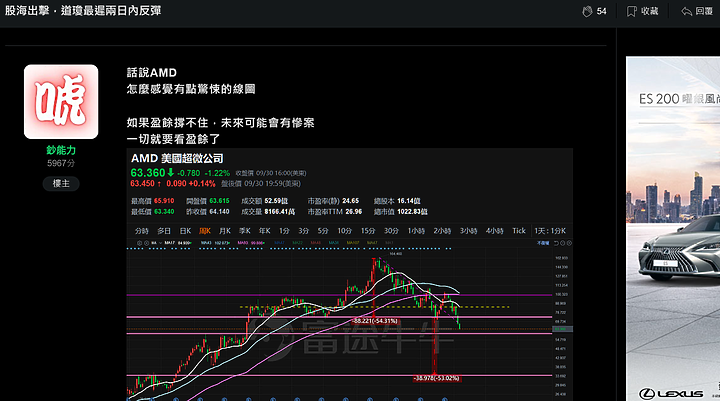Open the 唬 user avatar
720x401 pixels.
61,102
